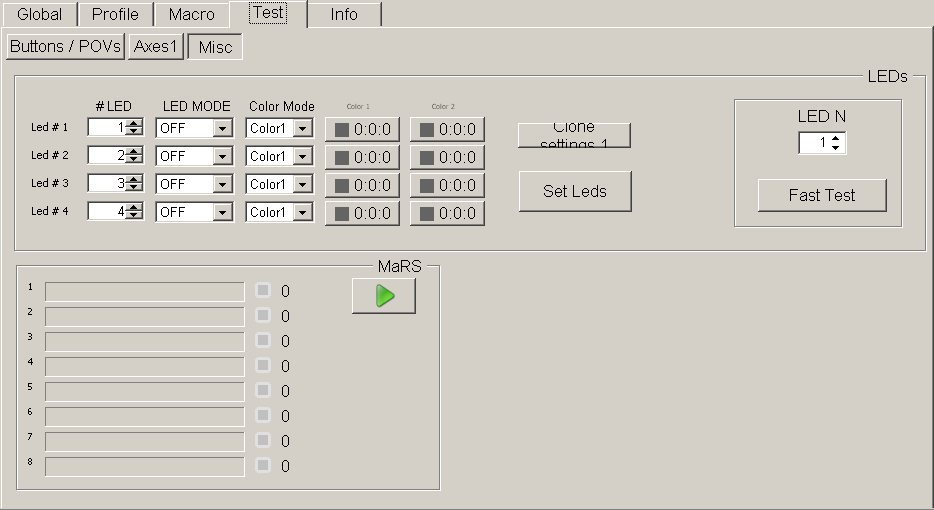
Task: Click MaRS row 2 text field
Action: tap(144, 317)
